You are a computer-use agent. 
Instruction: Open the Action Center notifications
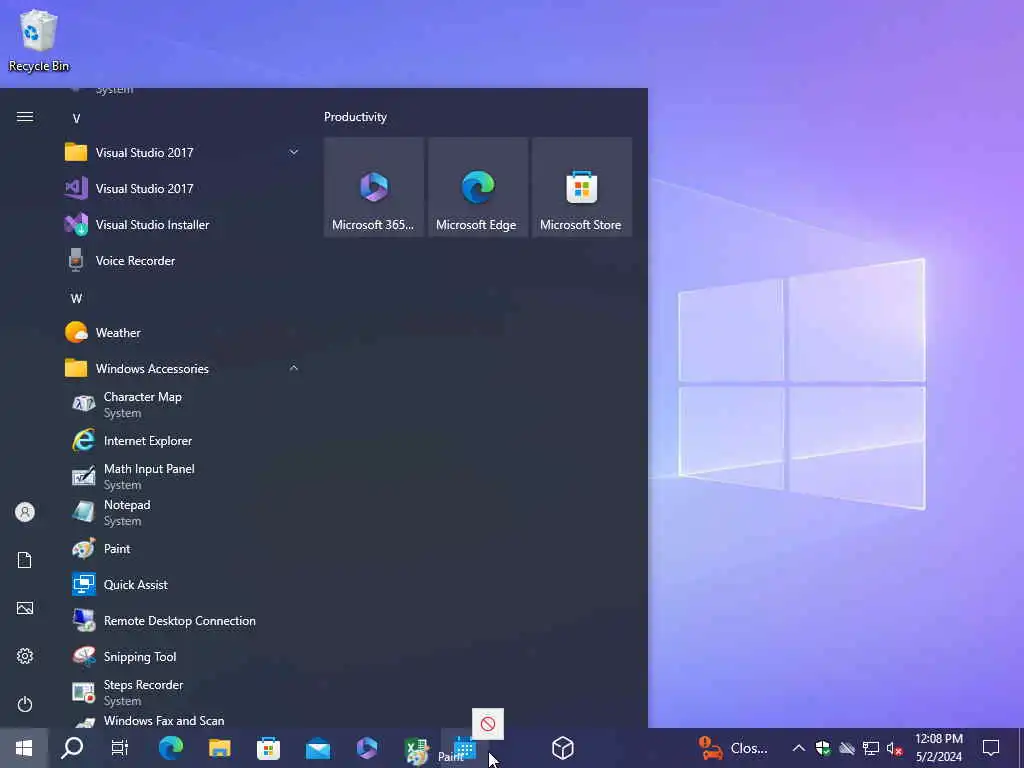point(991,748)
